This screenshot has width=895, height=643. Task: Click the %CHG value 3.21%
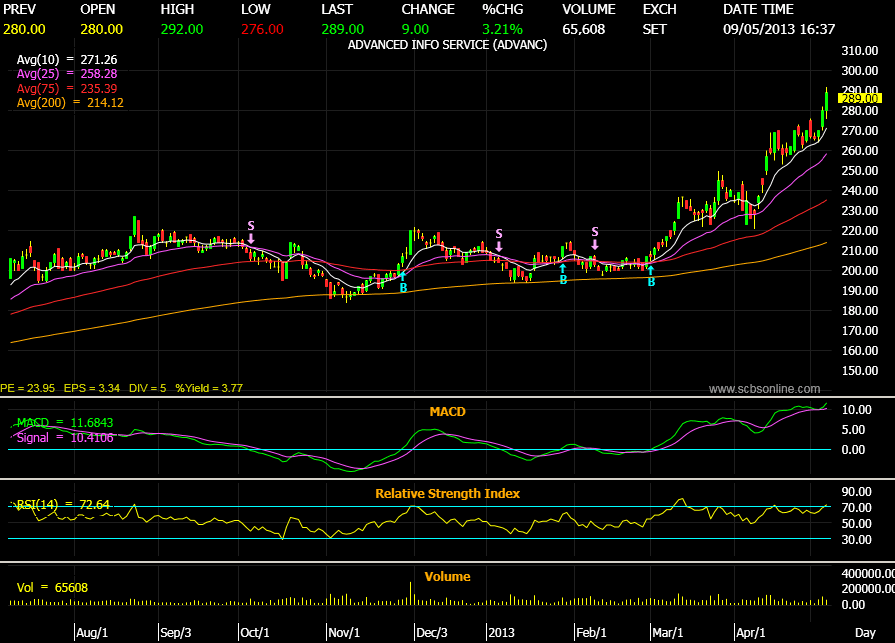point(502,29)
